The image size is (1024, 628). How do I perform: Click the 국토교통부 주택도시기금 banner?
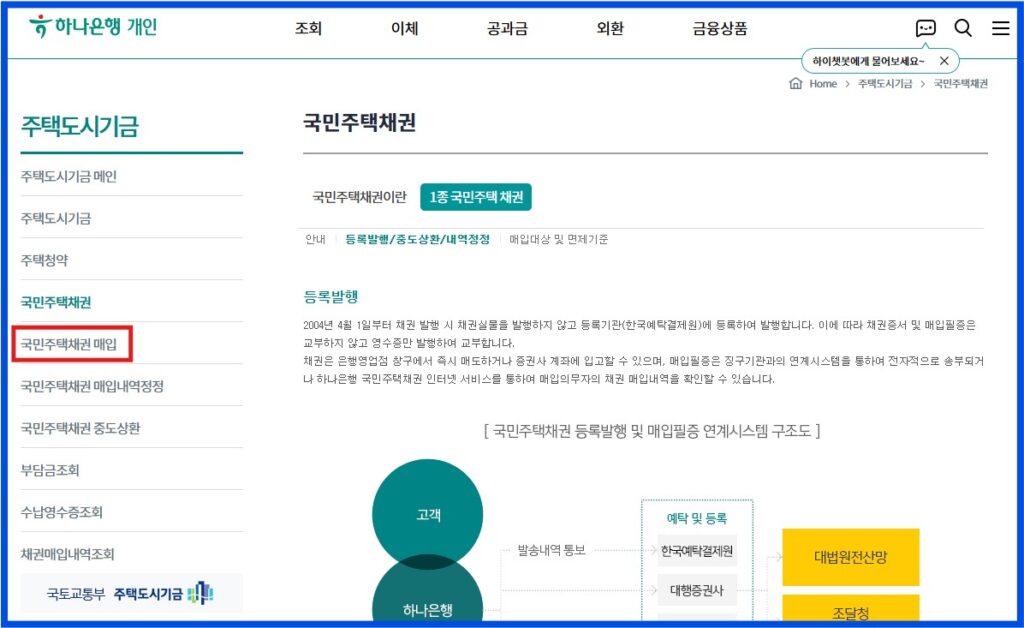coord(131,593)
